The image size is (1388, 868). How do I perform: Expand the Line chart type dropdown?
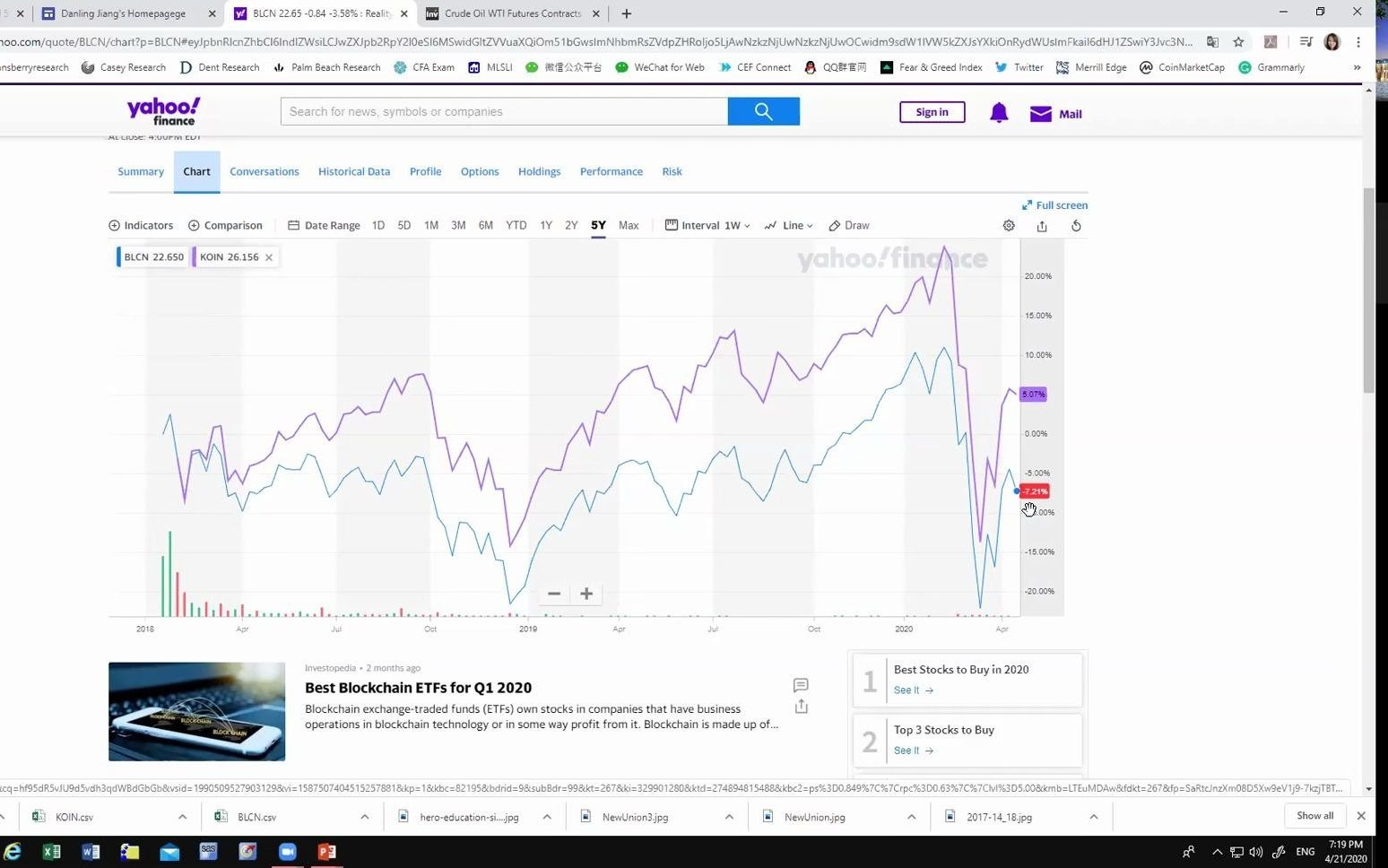click(x=789, y=226)
